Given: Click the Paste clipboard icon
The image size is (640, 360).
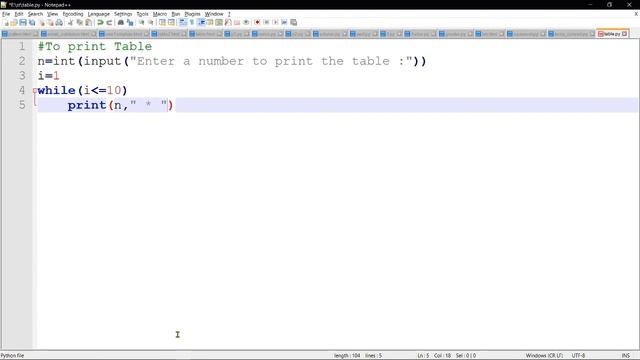Looking at the screenshot, I should click(x=88, y=22).
